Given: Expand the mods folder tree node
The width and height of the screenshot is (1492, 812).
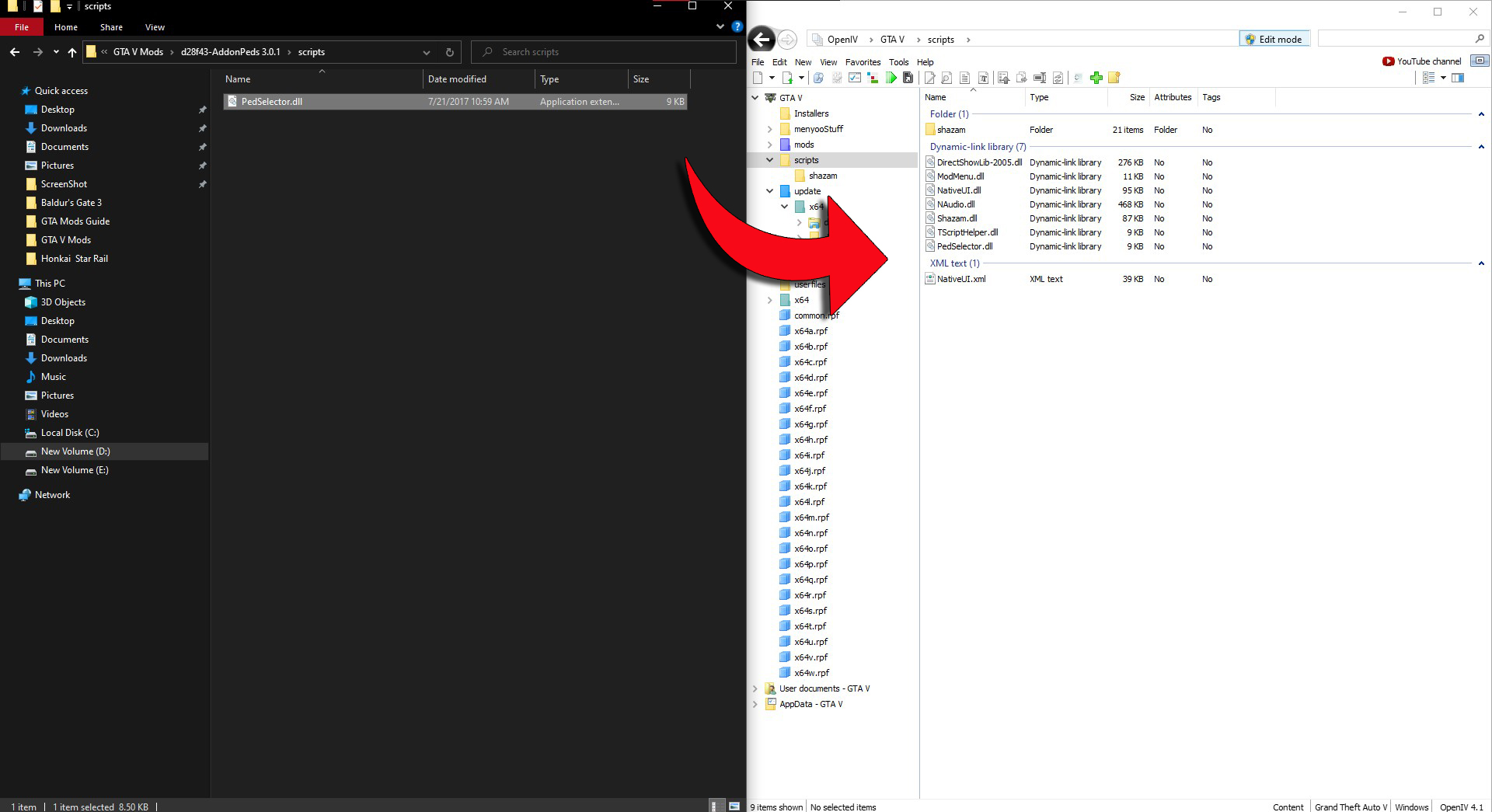Looking at the screenshot, I should click(x=769, y=145).
